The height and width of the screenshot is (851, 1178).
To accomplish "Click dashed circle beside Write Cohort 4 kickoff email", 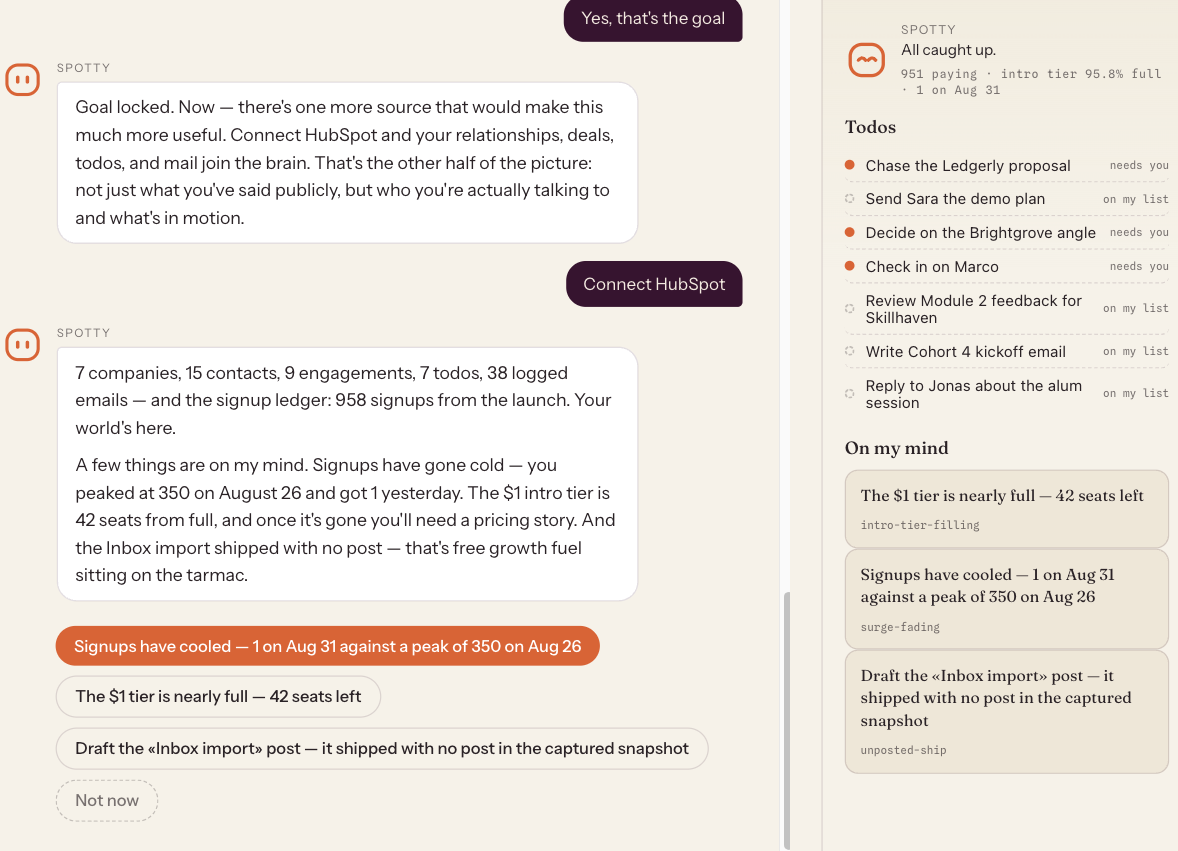I will point(850,352).
